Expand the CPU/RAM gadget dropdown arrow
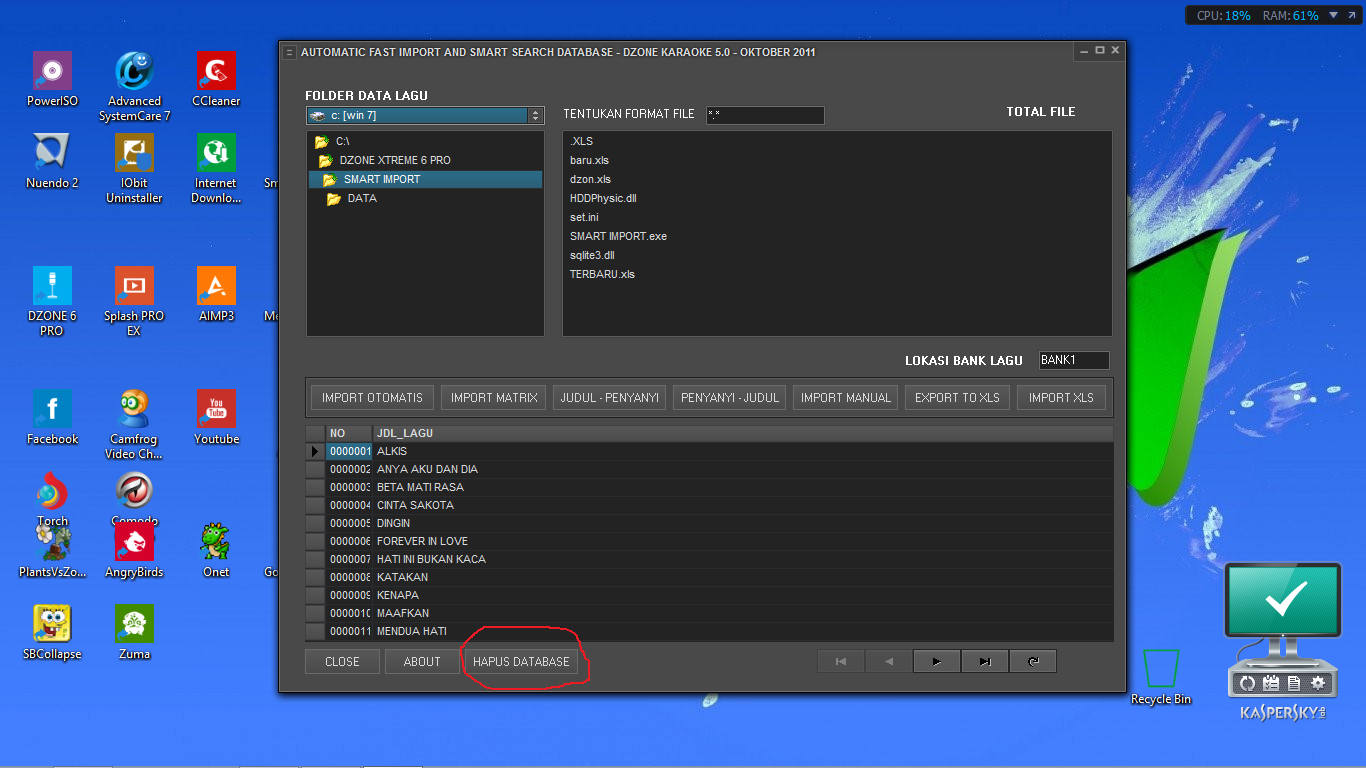 (x=1335, y=15)
